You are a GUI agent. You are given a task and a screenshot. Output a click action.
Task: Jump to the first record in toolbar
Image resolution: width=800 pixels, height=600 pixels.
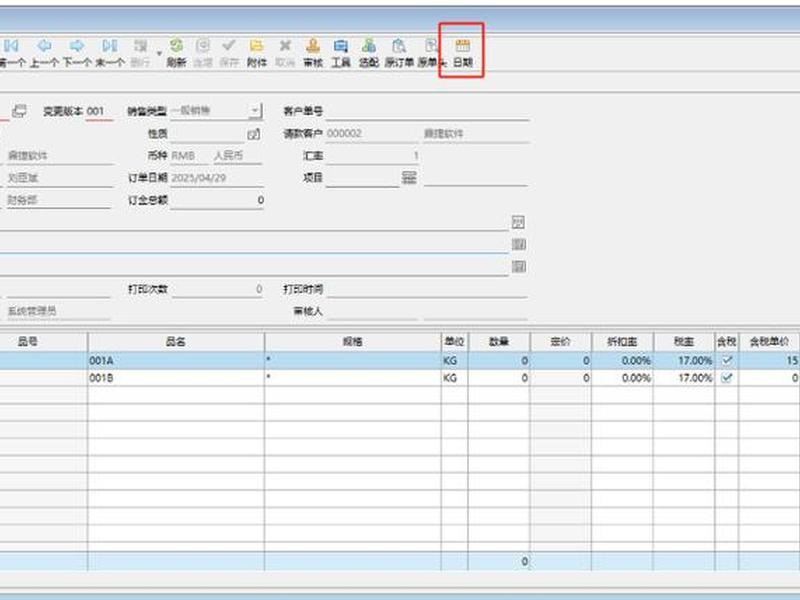(12, 53)
